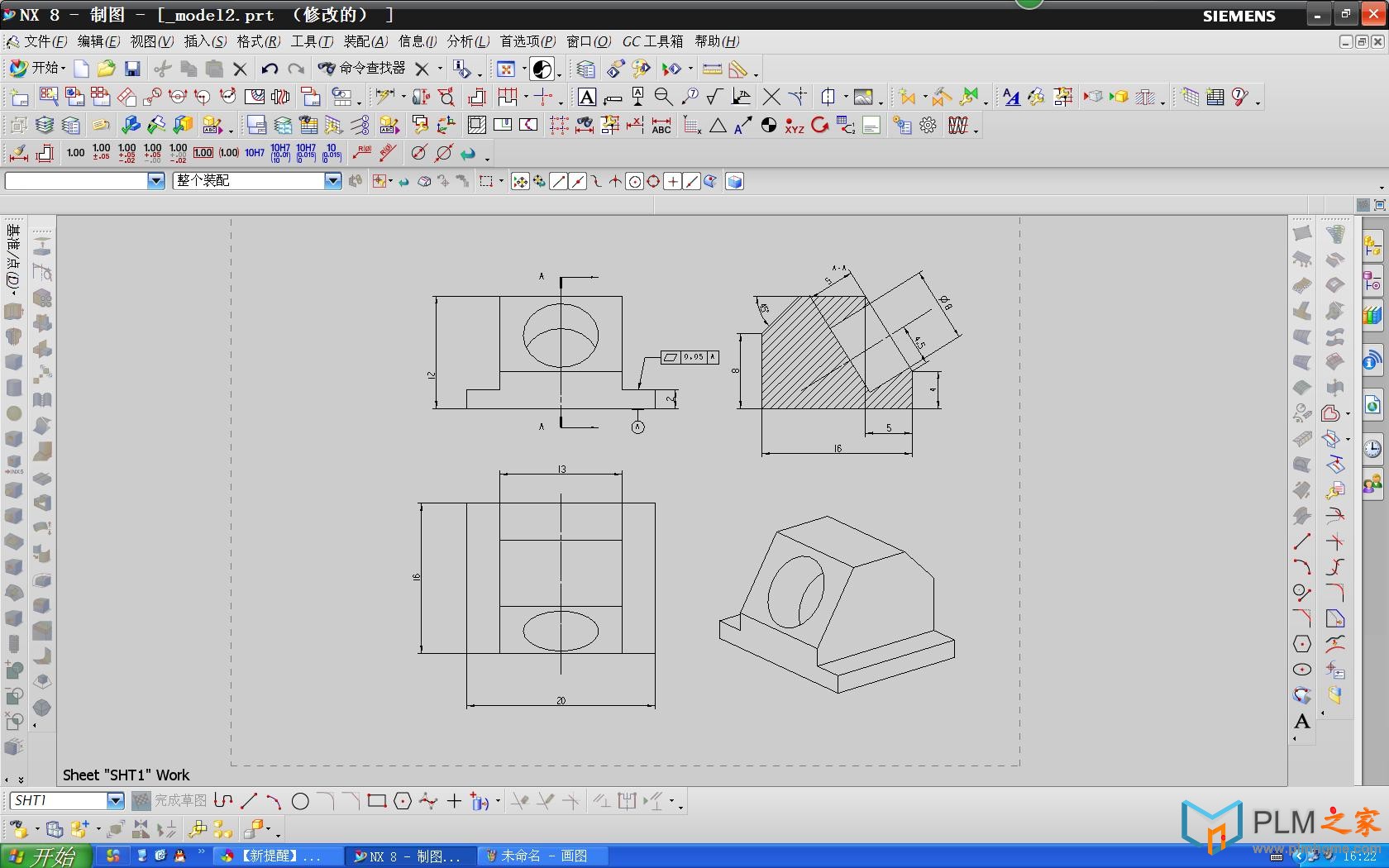Screen dimensions: 1389x868
Task: Select the sketch profile tool
Action: [223, 801]
